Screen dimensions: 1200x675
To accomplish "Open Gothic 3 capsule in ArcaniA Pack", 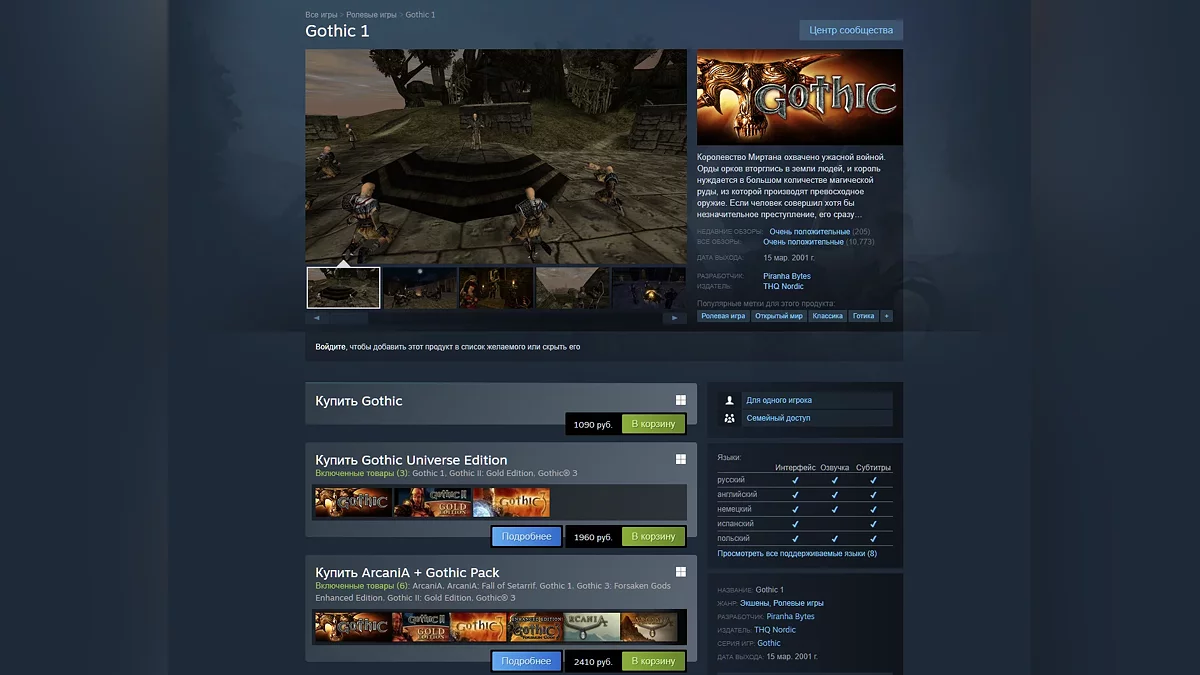I will point(478,626).
